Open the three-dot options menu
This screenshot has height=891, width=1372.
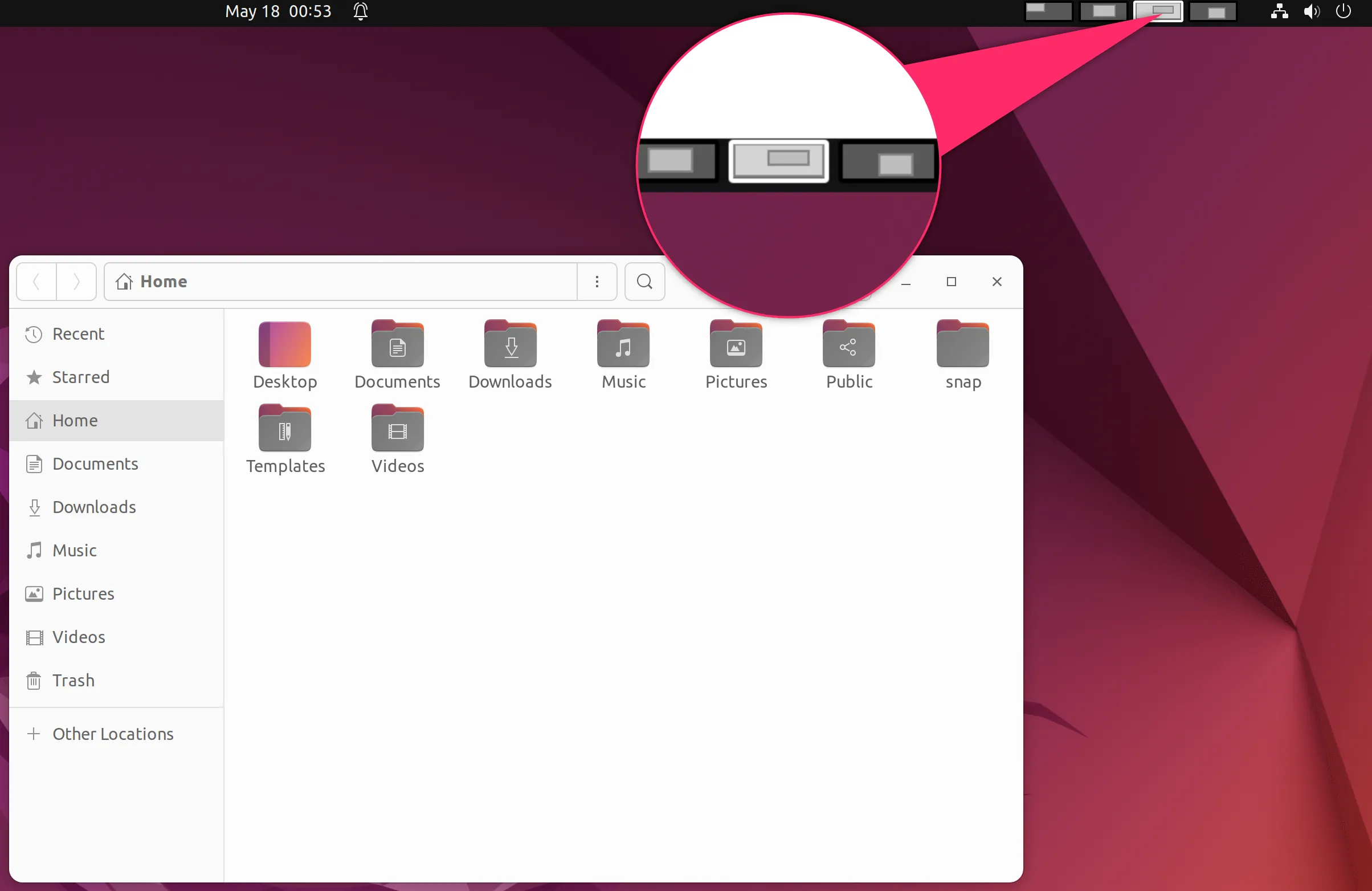pos(597,282)
